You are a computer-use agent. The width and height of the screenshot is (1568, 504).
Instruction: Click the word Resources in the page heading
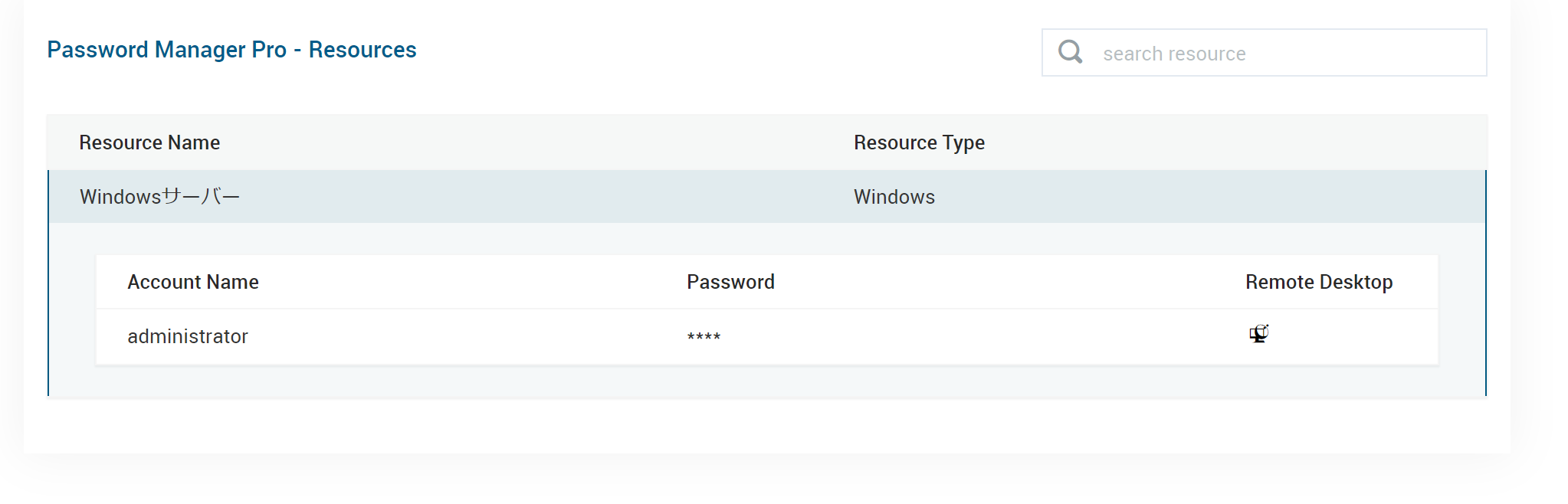[362, 50]
